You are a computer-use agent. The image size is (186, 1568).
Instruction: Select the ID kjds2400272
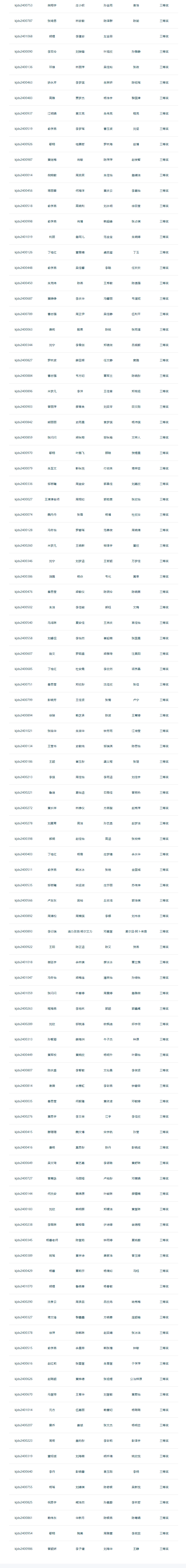(x=23, y=808)
